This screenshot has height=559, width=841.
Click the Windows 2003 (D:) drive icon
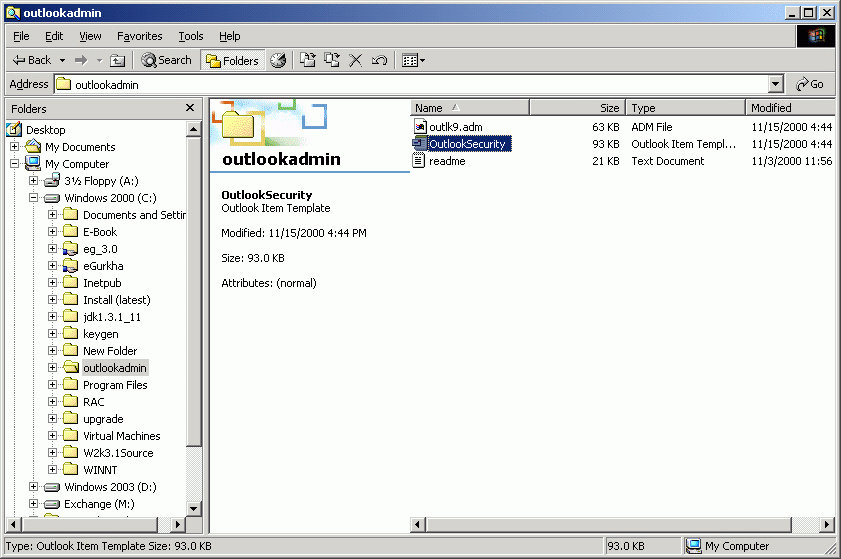click(x=51, y=487)
